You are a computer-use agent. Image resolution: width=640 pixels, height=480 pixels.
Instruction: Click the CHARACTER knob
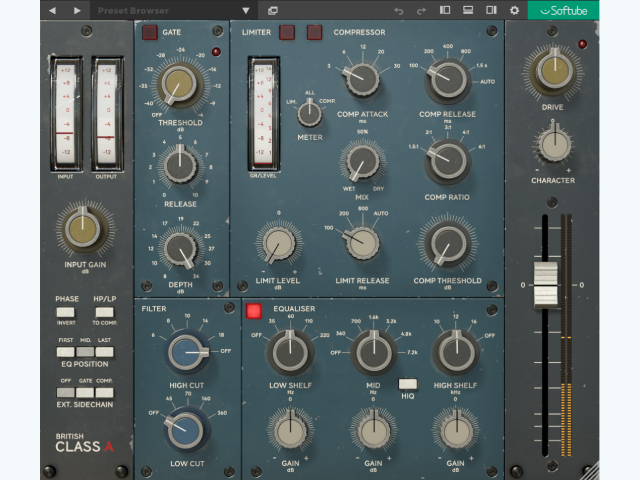(554, 144)
